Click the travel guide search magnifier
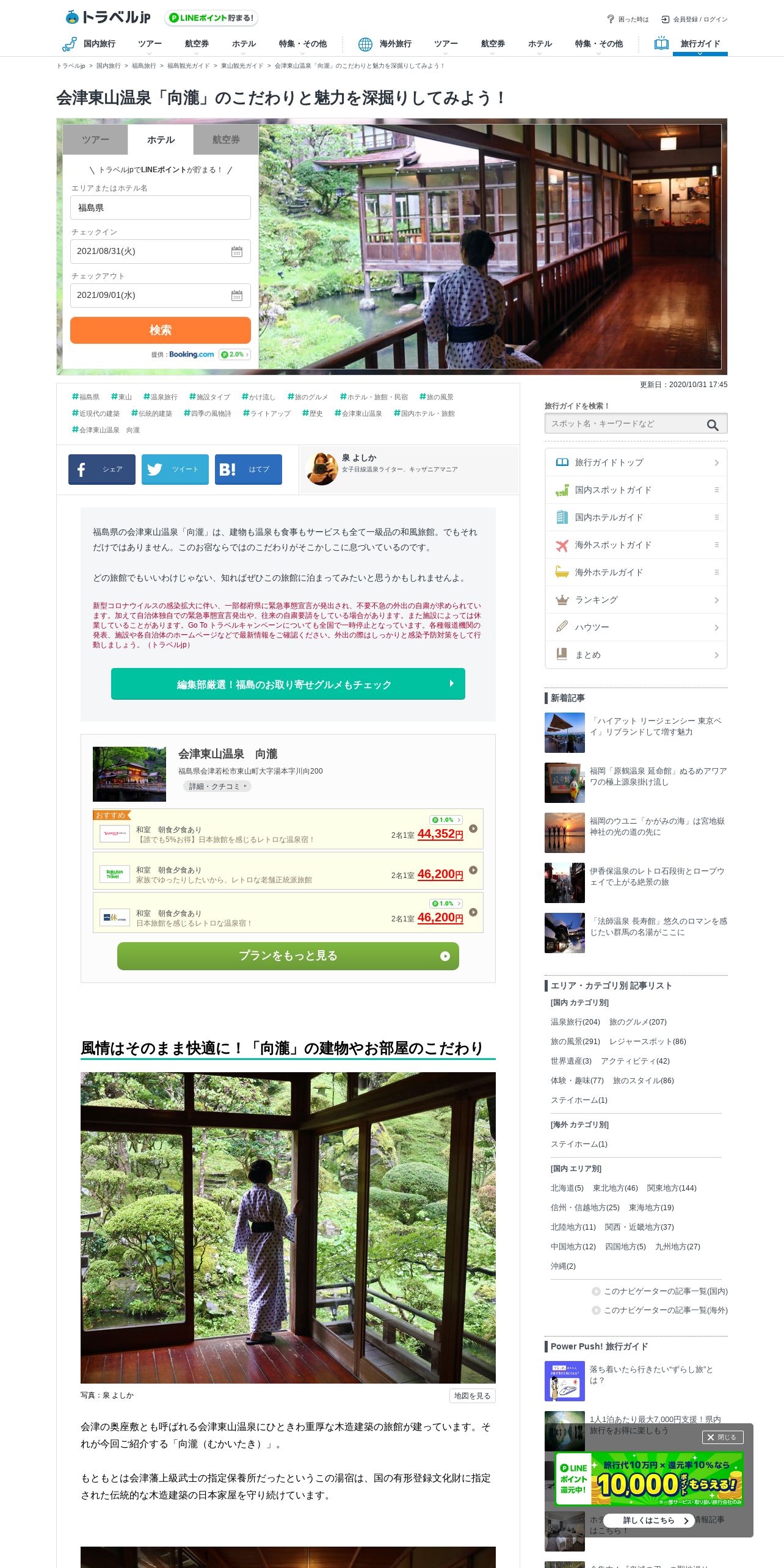The width and height of the screenshot is (784, 1568). pyautogui.click(x=713, y=425)
